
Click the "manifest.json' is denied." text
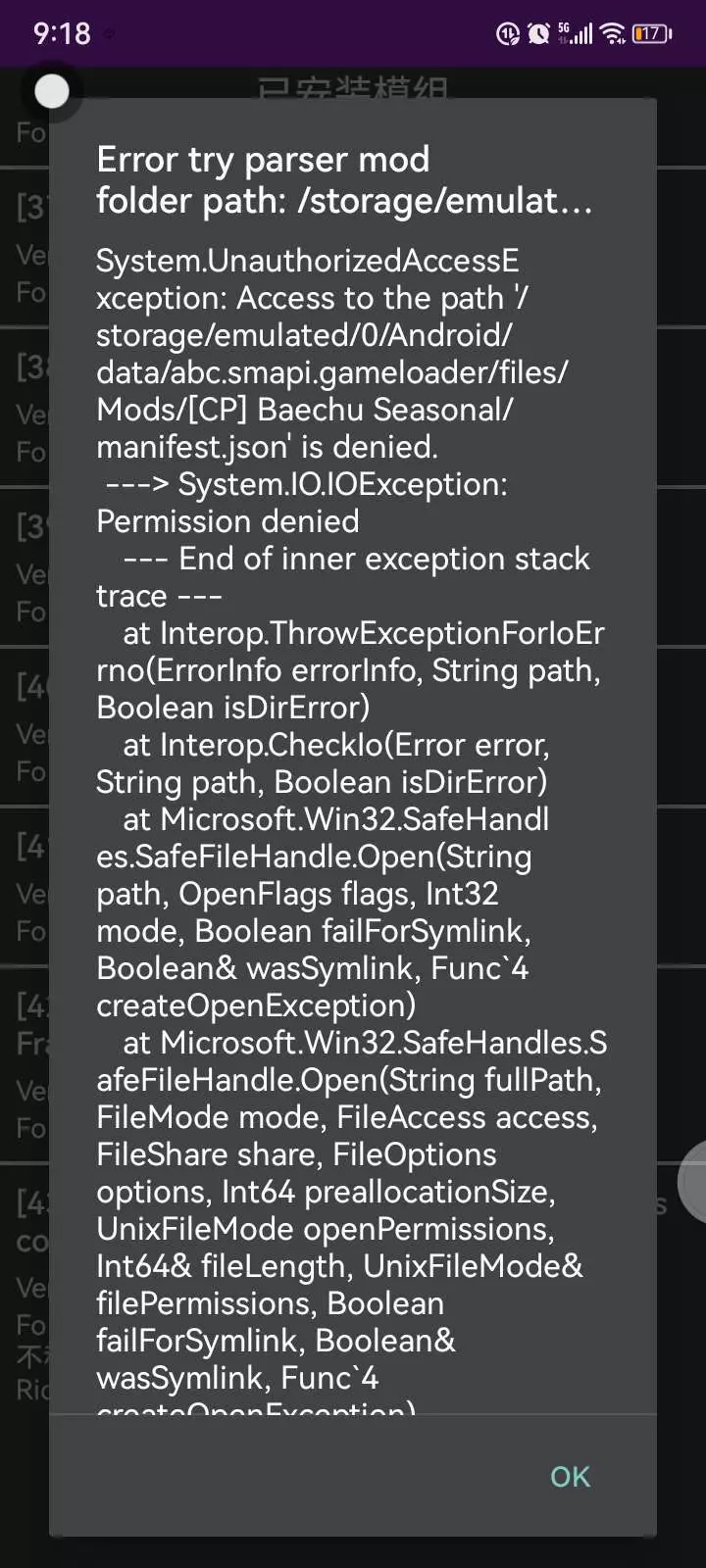point(267,447)
